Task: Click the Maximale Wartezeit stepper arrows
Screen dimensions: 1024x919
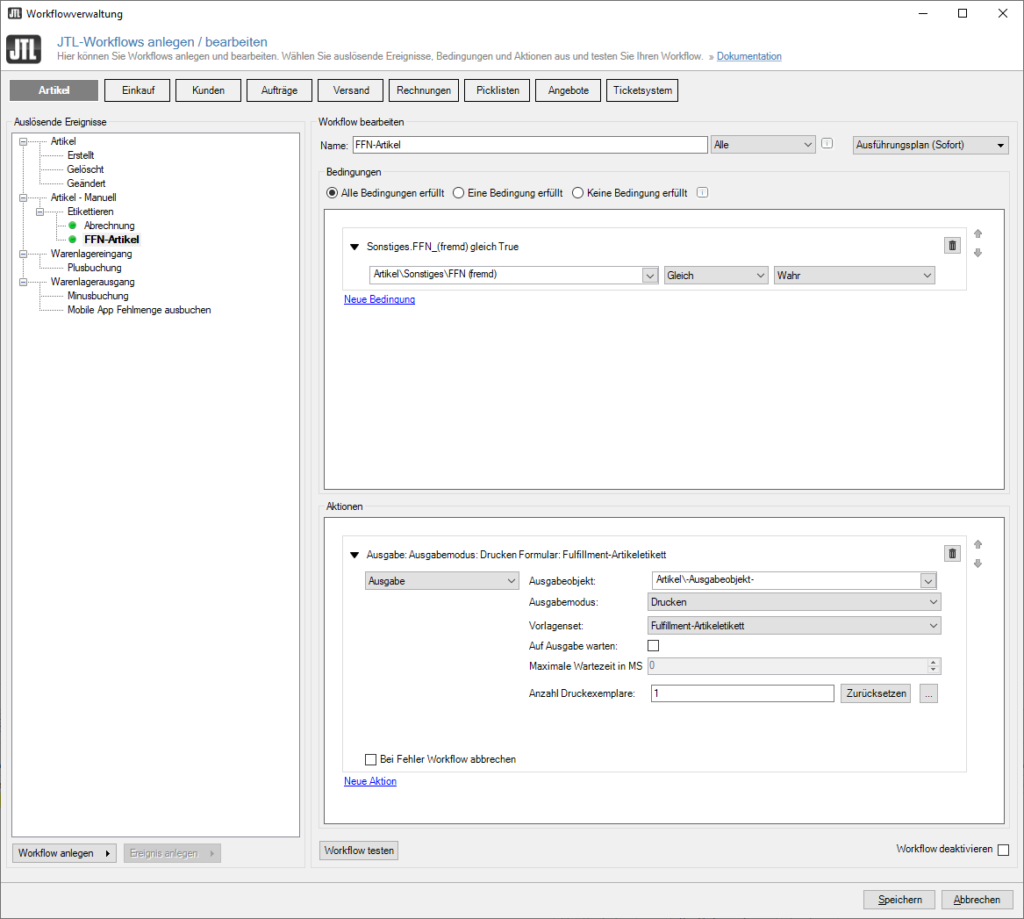Action: click(931, 666)
